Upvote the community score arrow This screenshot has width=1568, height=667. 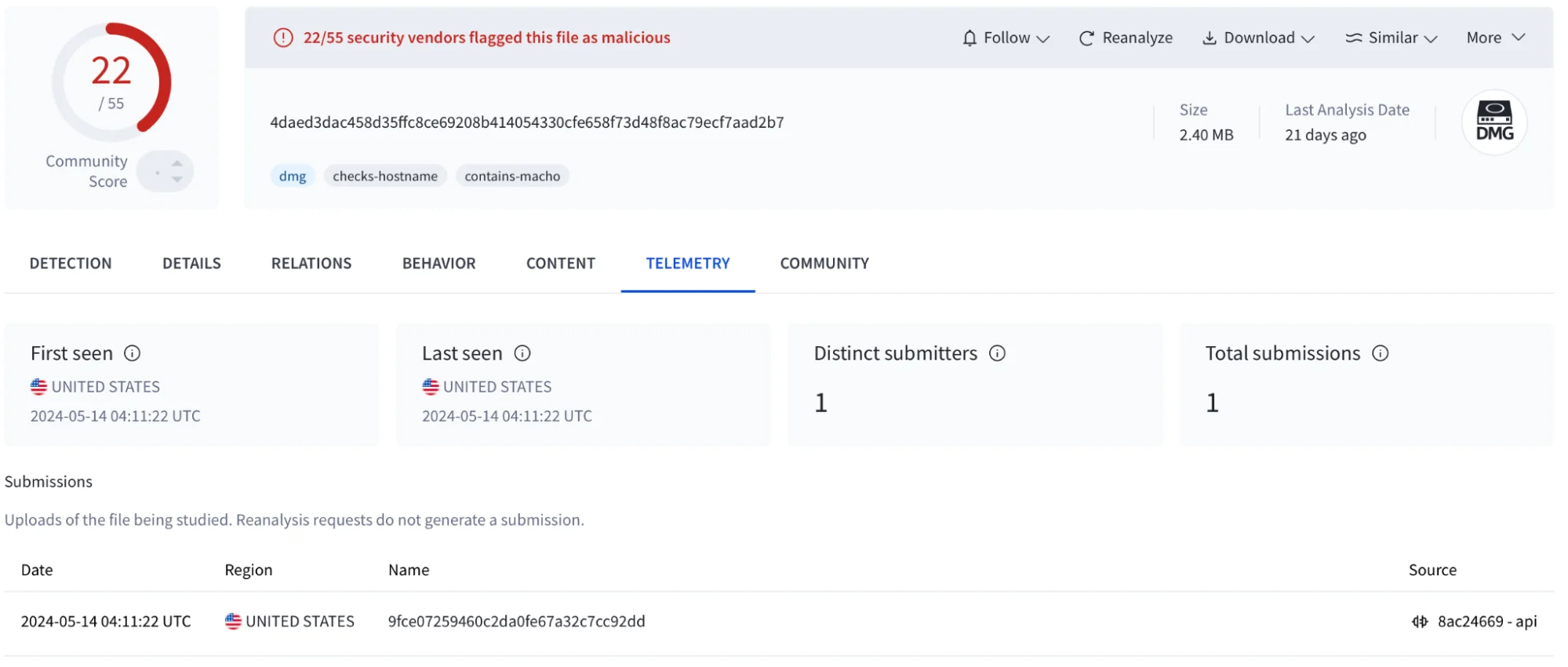pyautogui.click(x=177, y=163)
